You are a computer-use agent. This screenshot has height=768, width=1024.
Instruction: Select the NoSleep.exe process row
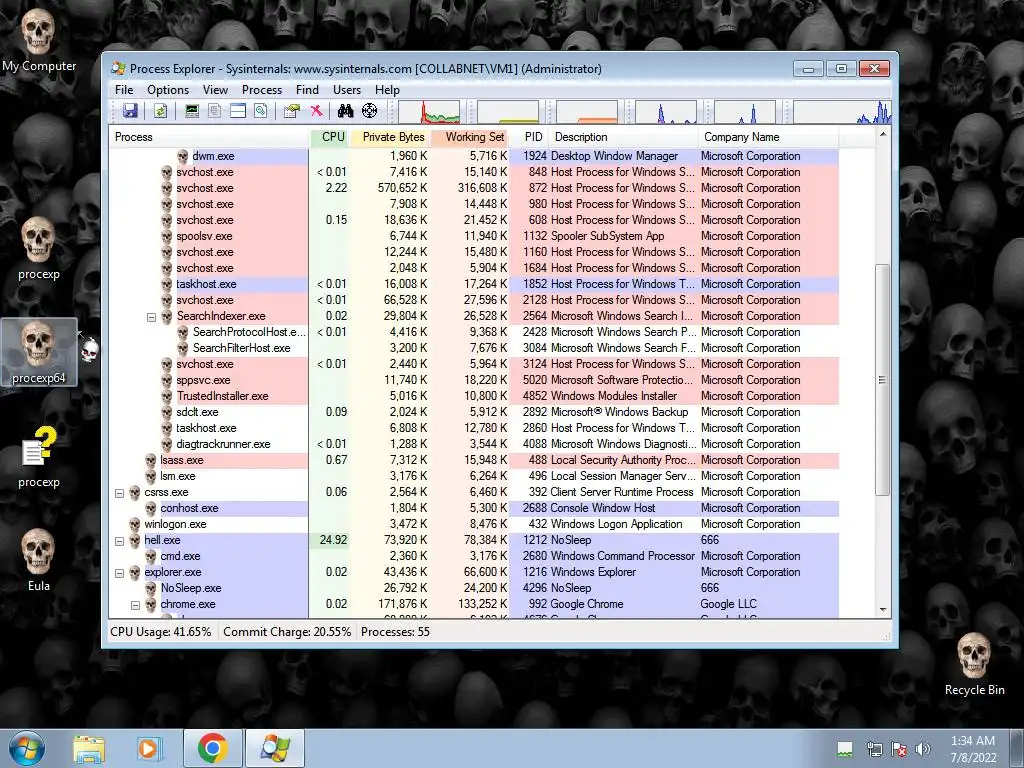click(474, 588)
